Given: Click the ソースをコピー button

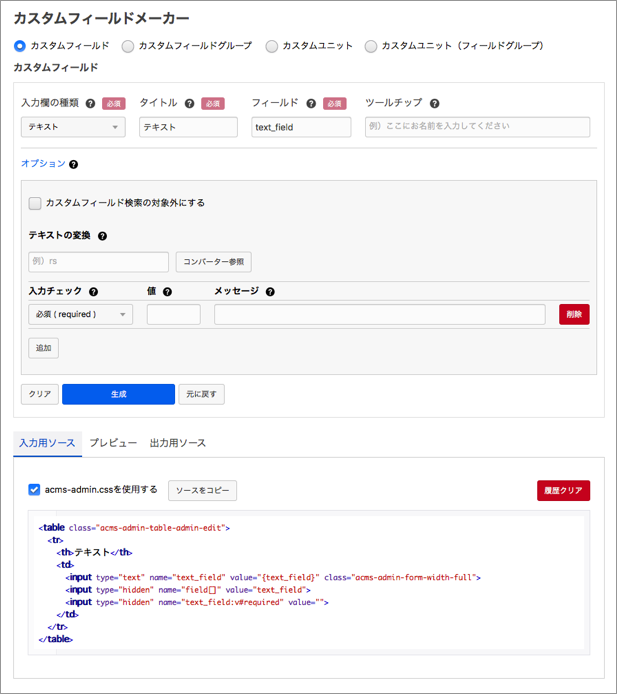Looking at the screenshot, I should pos(202,491).
